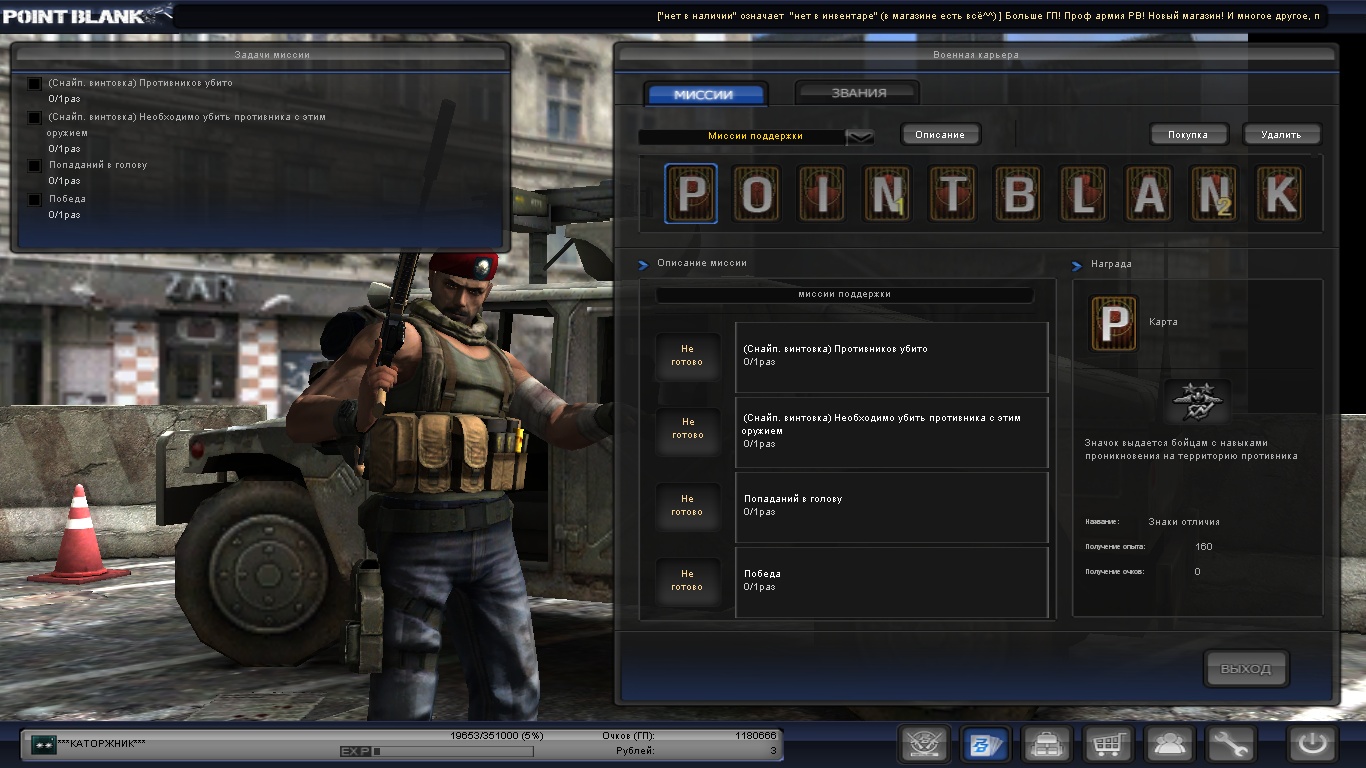Expand the Миссии поддержки dropdown arrow

click(860, 137)
